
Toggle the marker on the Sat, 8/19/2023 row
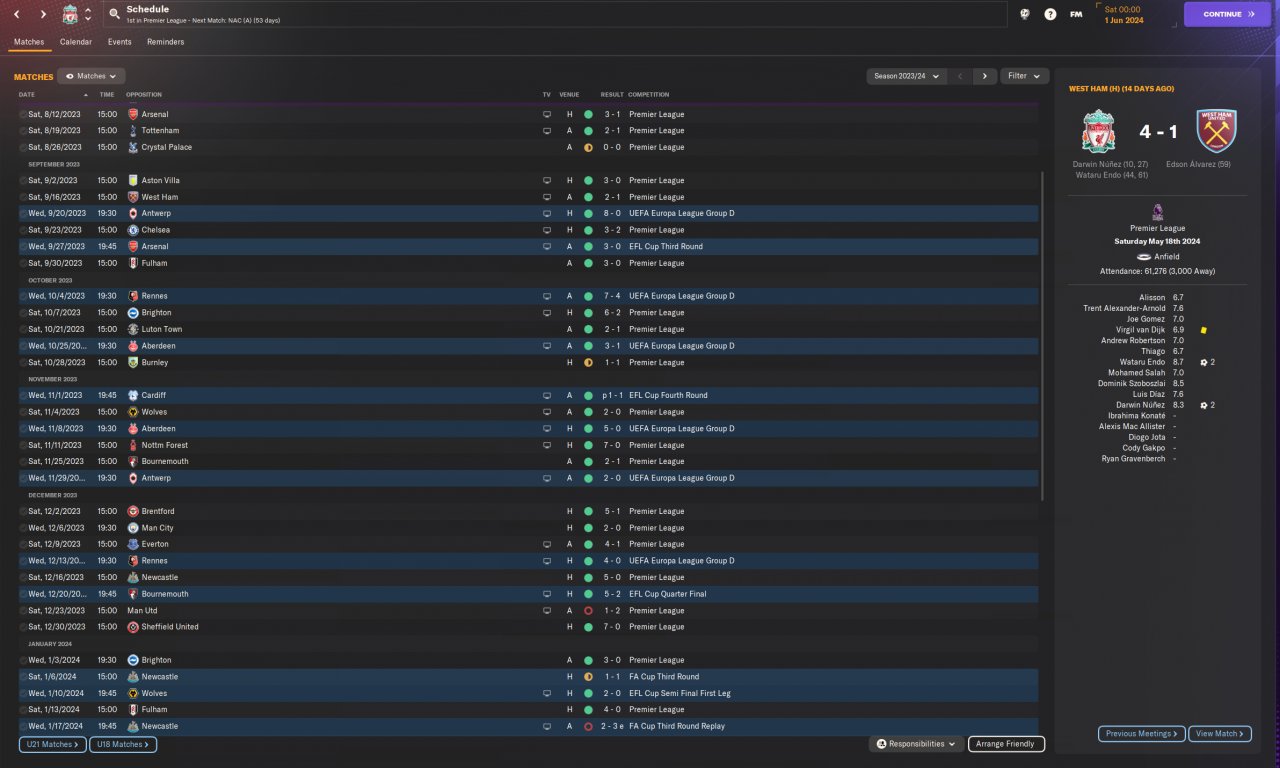click(23, 131)
